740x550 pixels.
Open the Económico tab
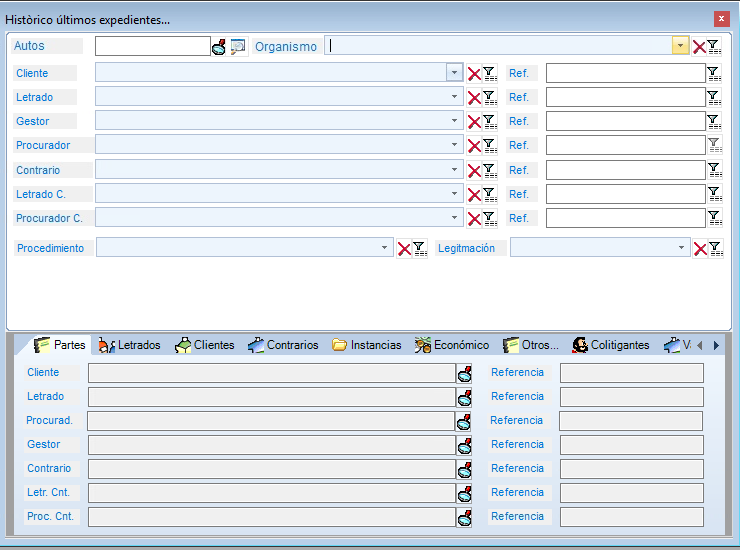point(452,345)
